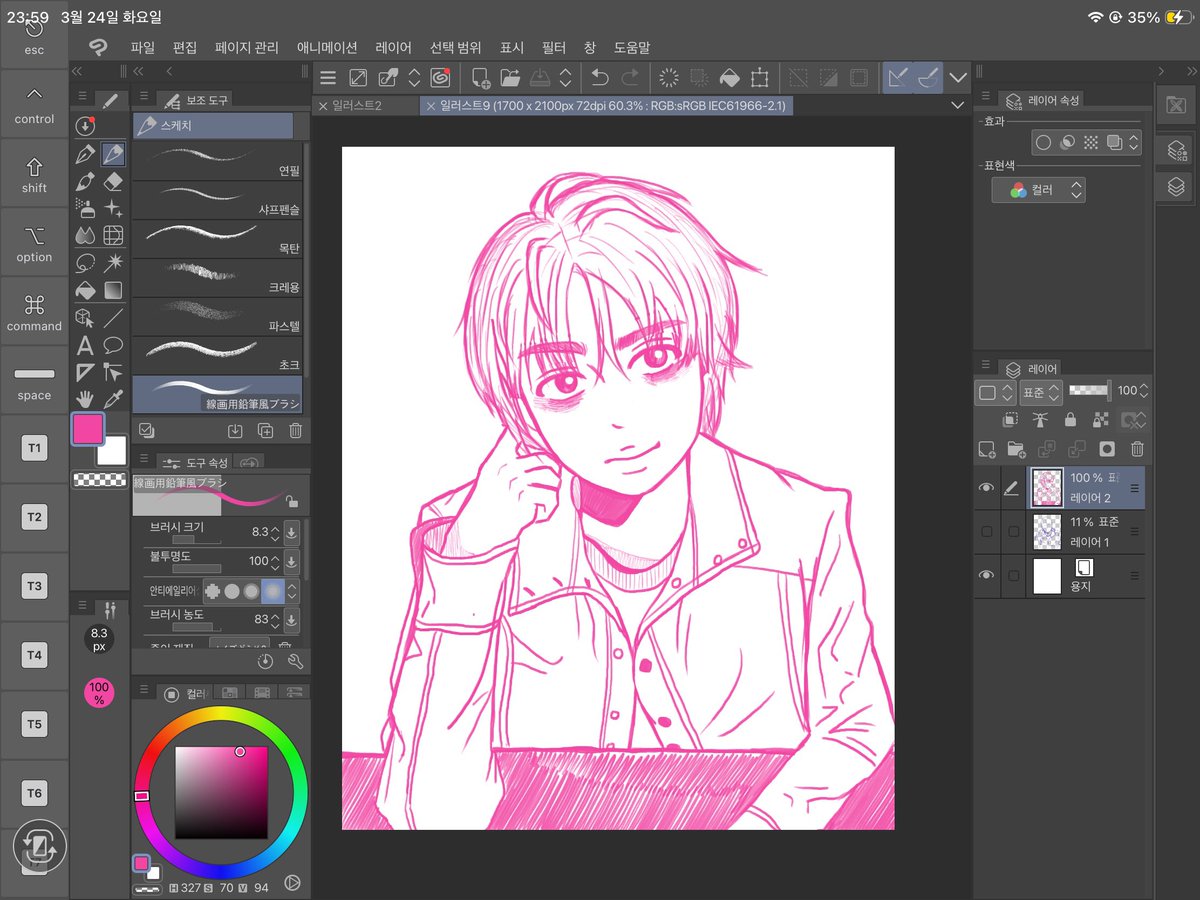Open the 필터 menu
The height and width of the screenshot is (900, 1200).
coord(554,47)
